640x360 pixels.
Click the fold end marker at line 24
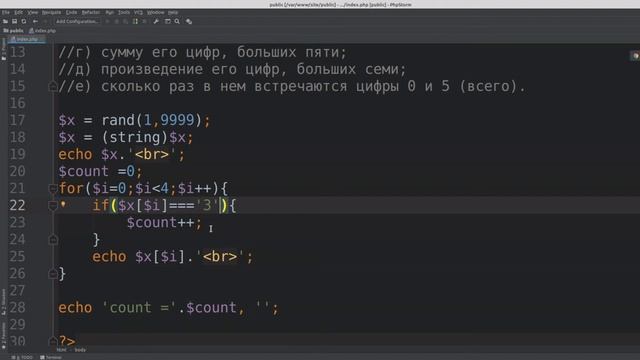(53, 240)
